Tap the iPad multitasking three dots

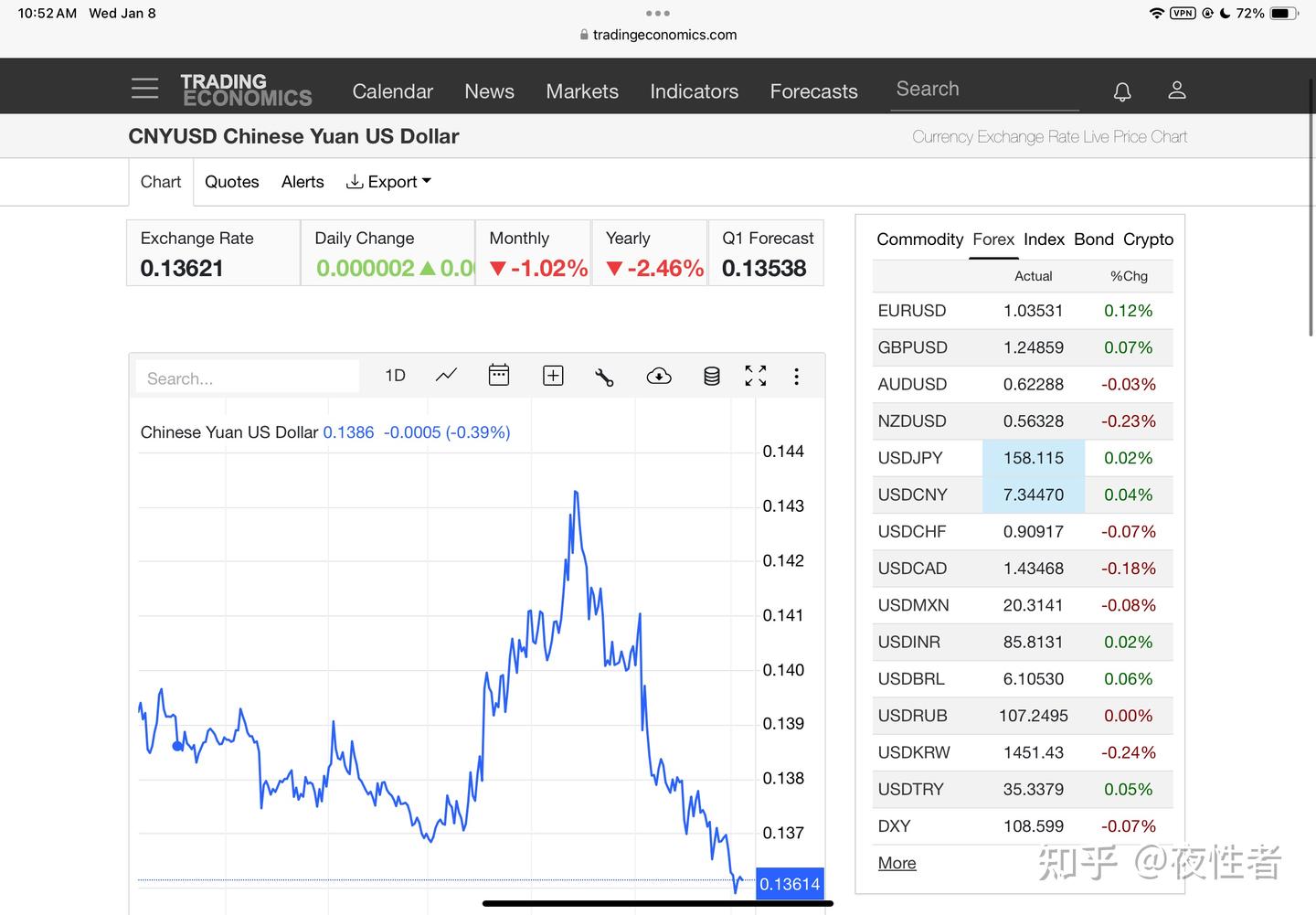pyautogui.click(x=658, y=13)
